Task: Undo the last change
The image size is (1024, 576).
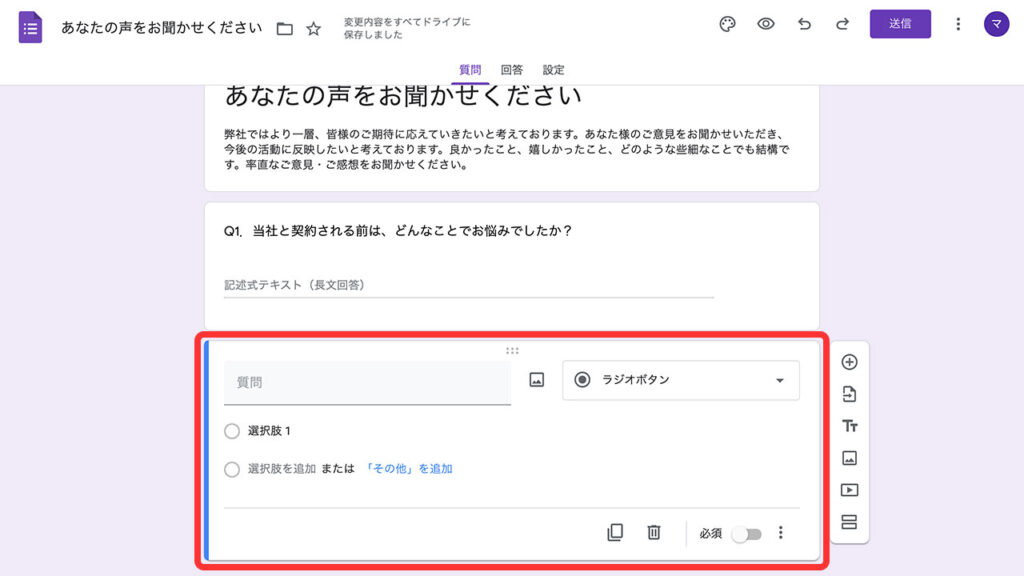Action: point(804,24)
